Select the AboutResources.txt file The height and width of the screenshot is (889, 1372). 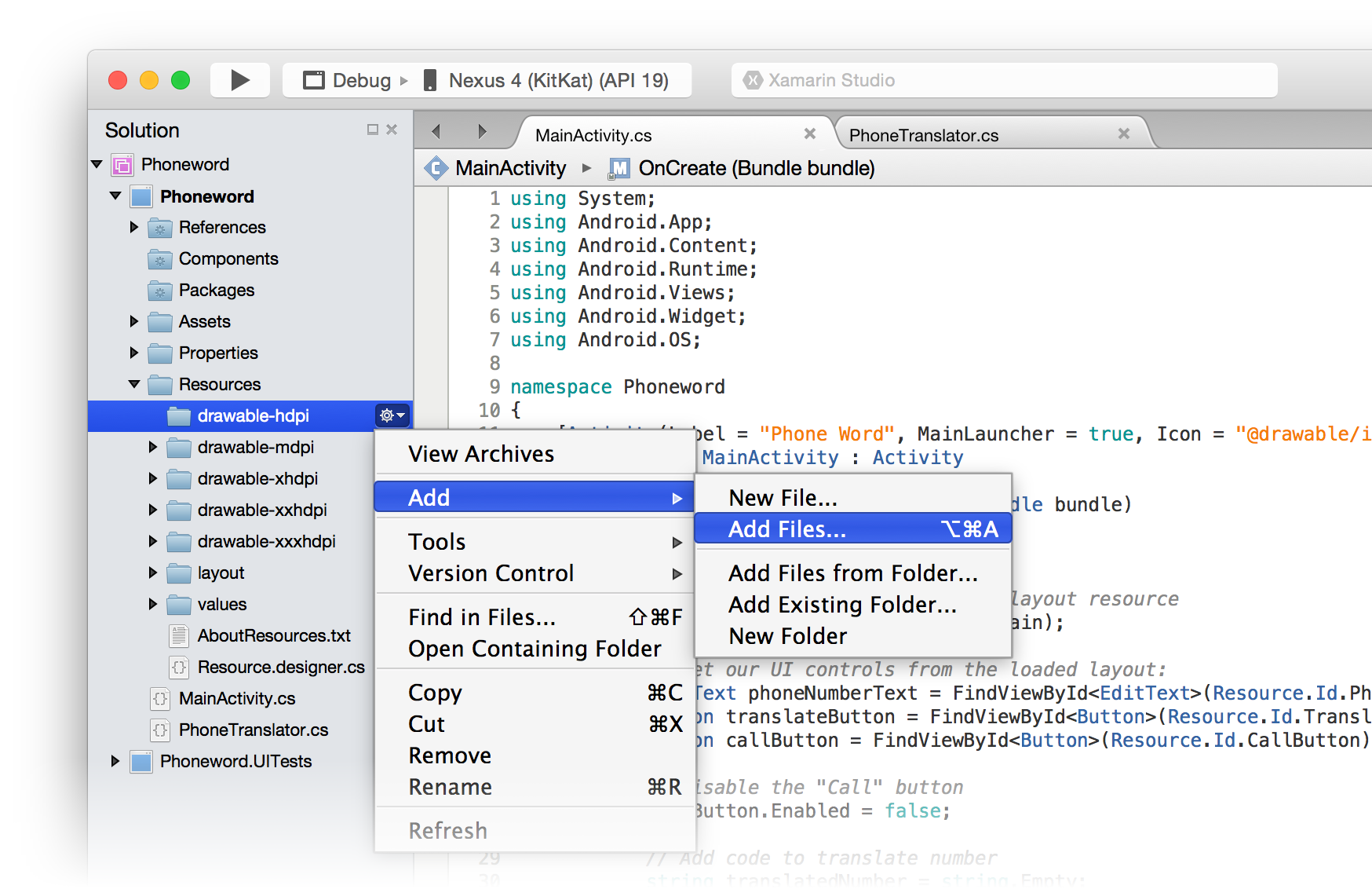273,635
